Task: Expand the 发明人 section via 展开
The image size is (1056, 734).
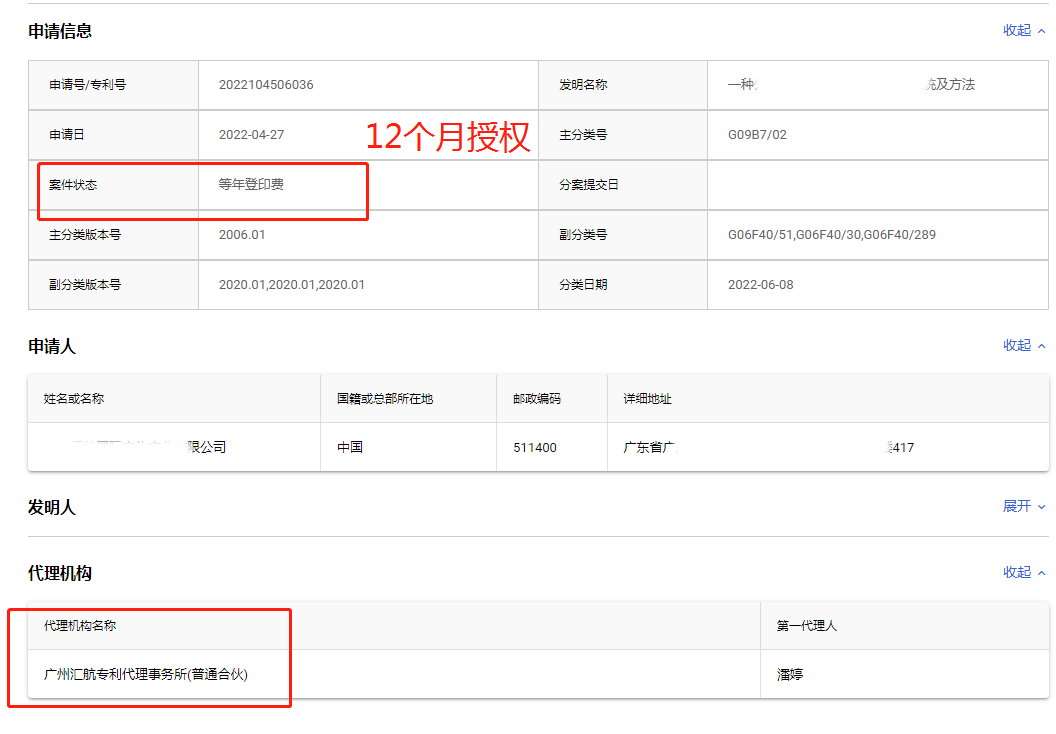Action: [x=1024, y=506]
